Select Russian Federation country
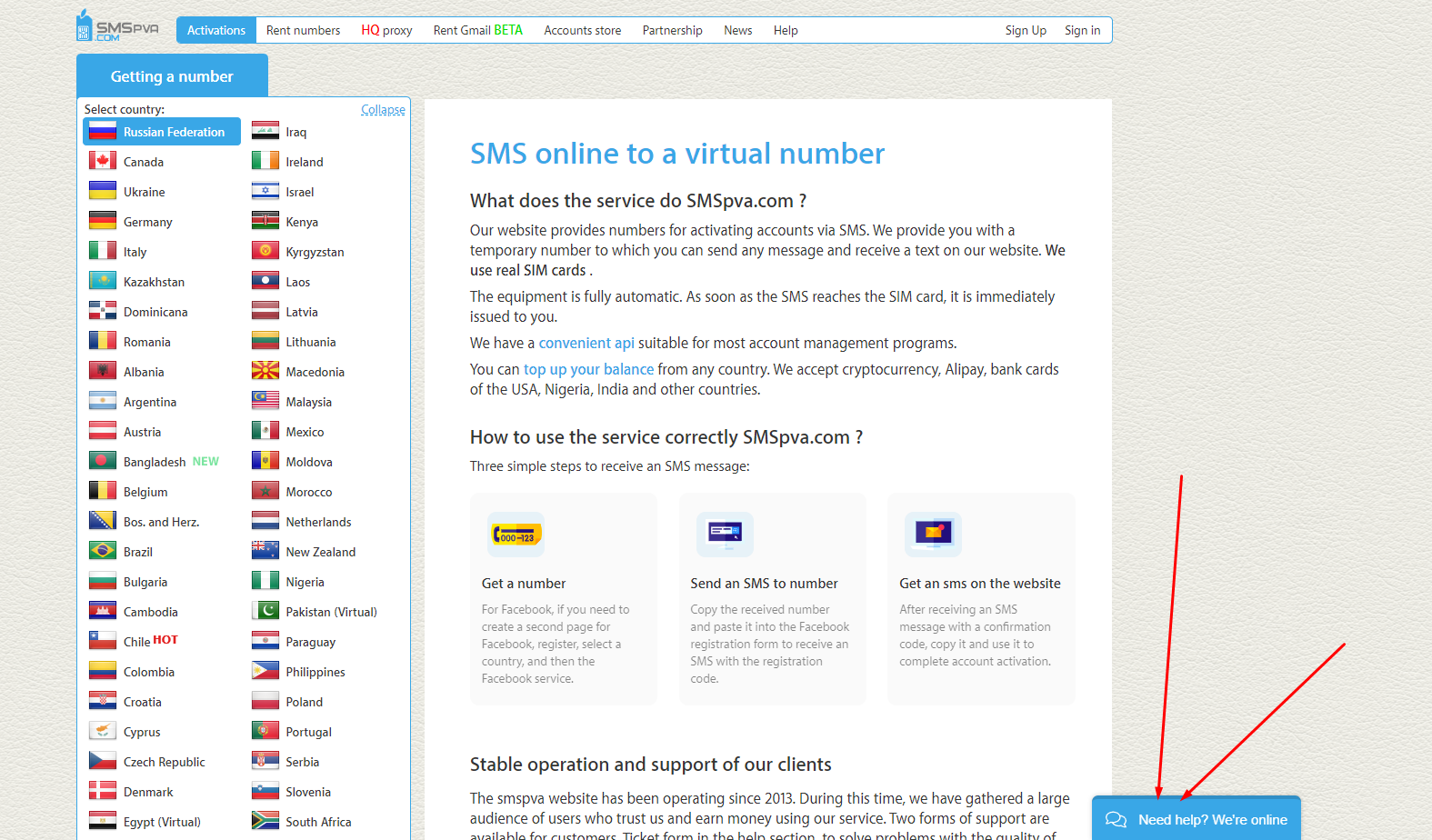 coord(162,132)
